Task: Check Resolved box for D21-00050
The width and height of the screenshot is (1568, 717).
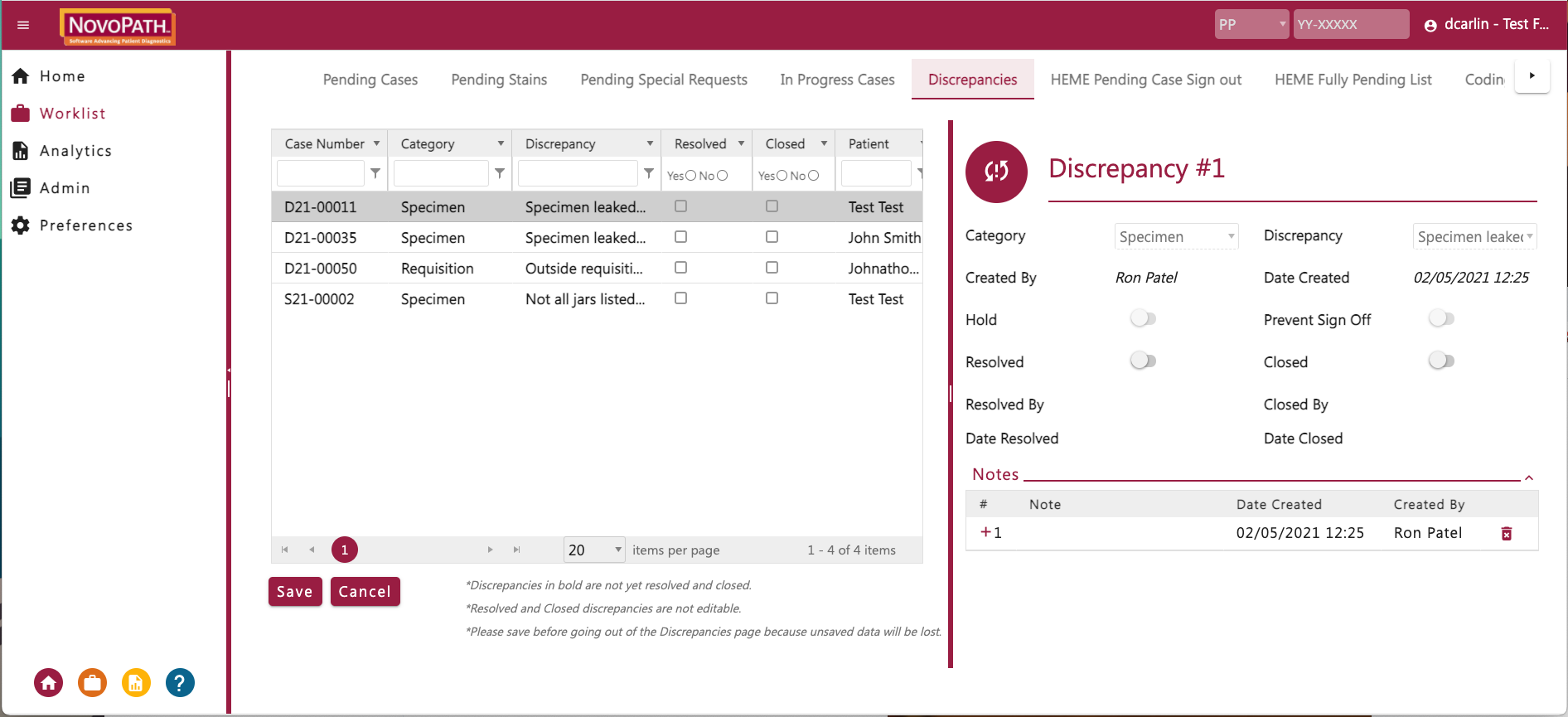Action: (x=681, y=268)
